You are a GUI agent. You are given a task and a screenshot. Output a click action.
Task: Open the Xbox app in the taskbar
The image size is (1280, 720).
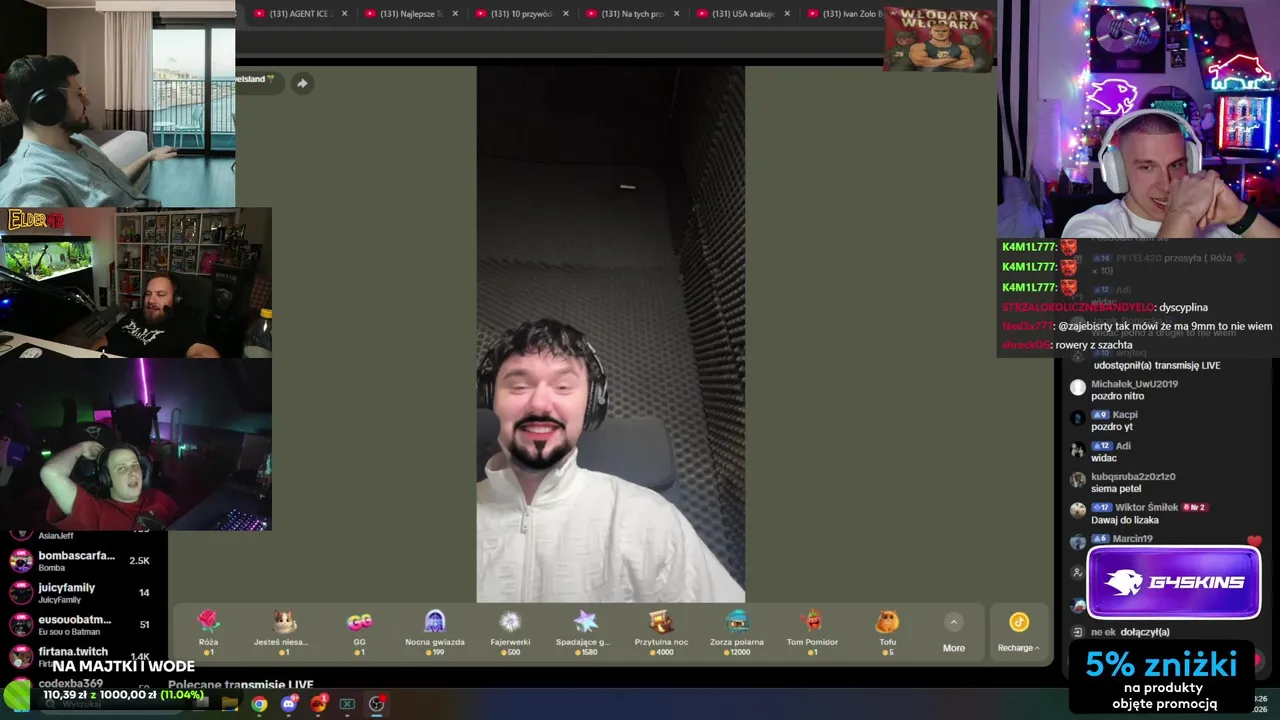(x=347, y=704)
